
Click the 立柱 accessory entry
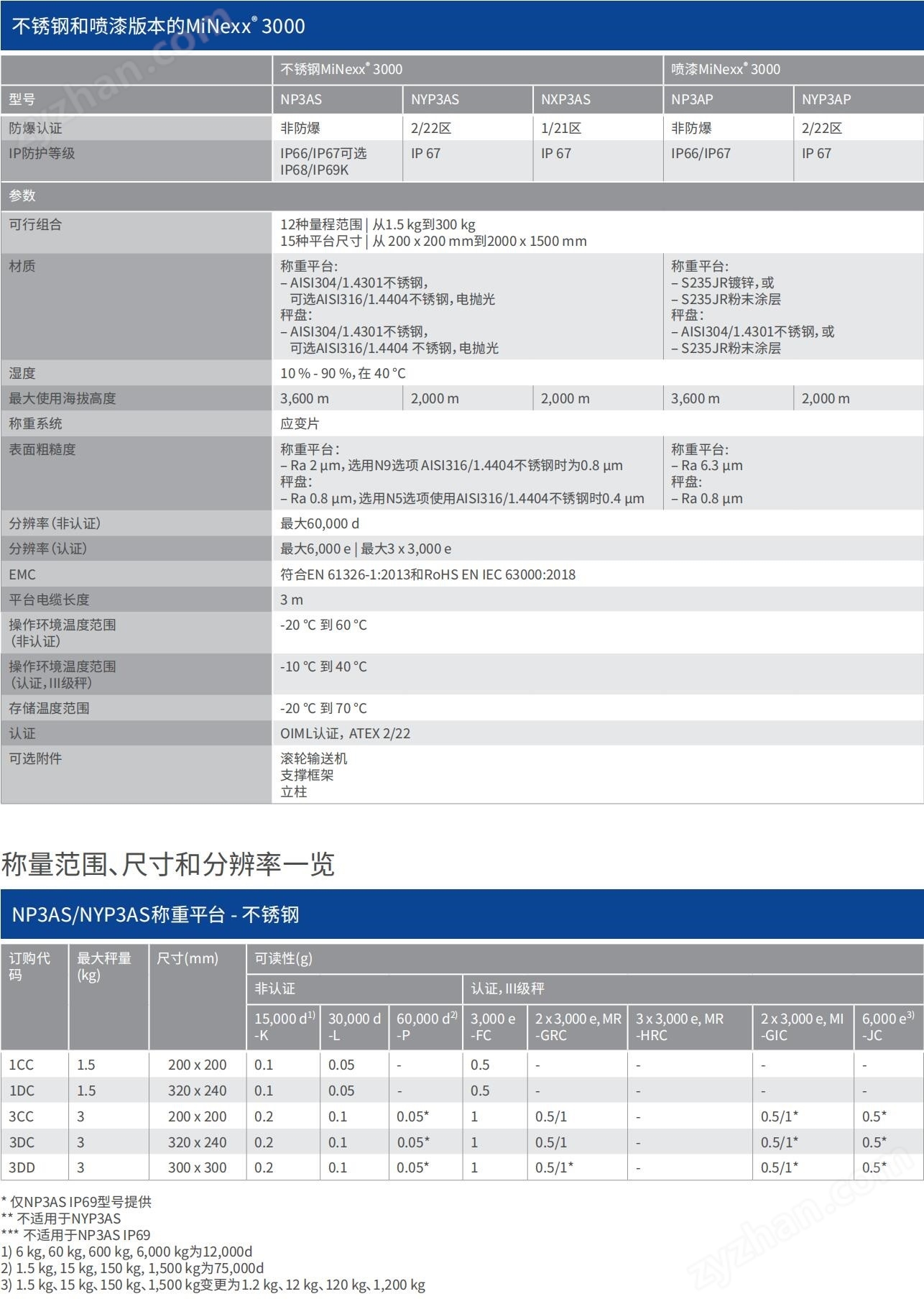(x=294, y=792)
